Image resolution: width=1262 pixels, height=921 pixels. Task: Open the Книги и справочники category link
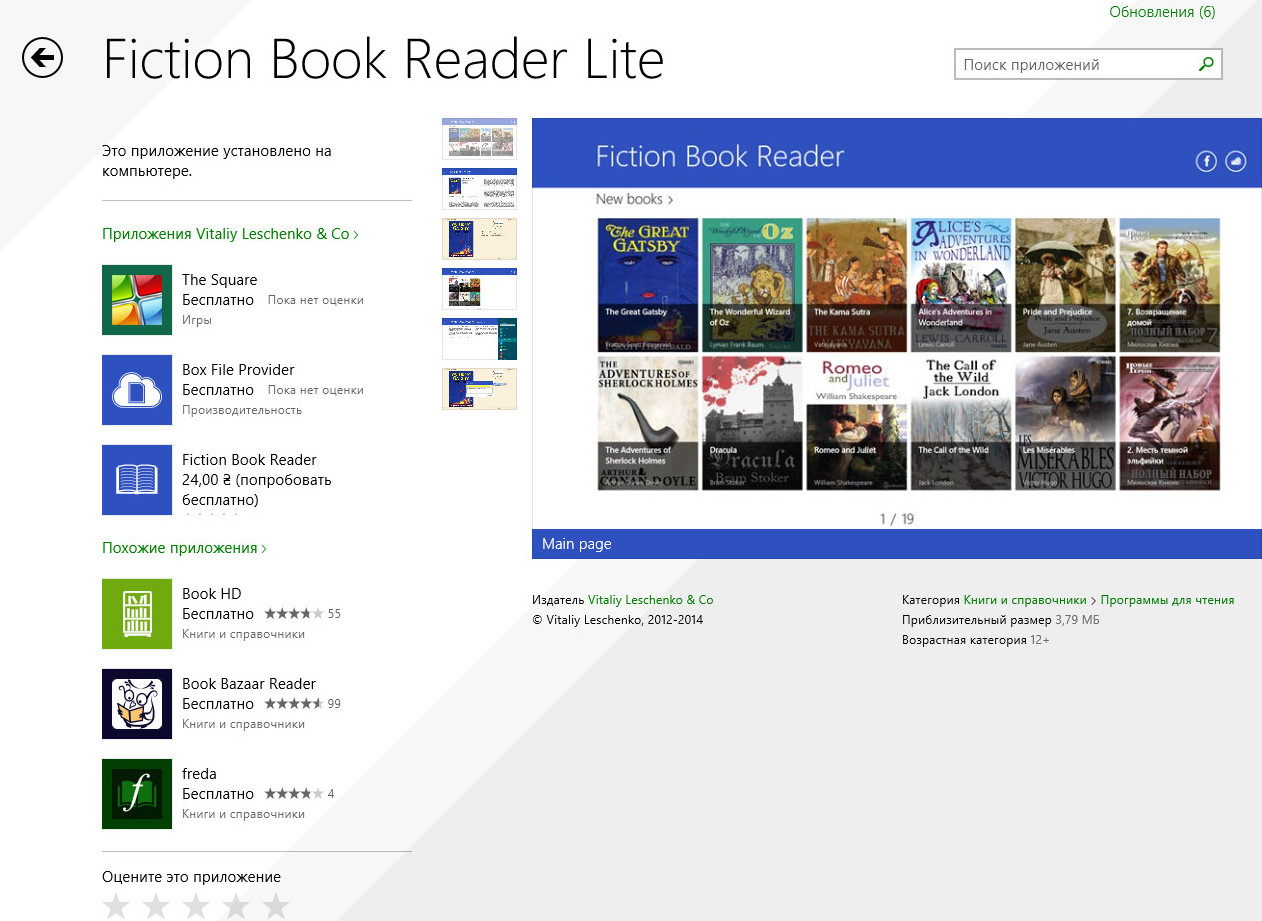pos(1025,600)
